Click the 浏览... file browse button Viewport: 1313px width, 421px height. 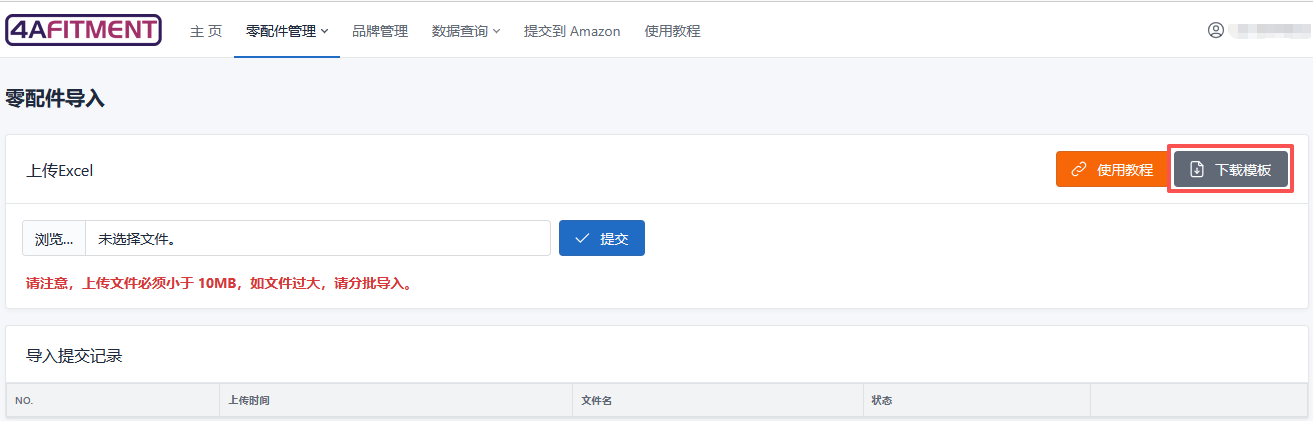tap(54, 239)
